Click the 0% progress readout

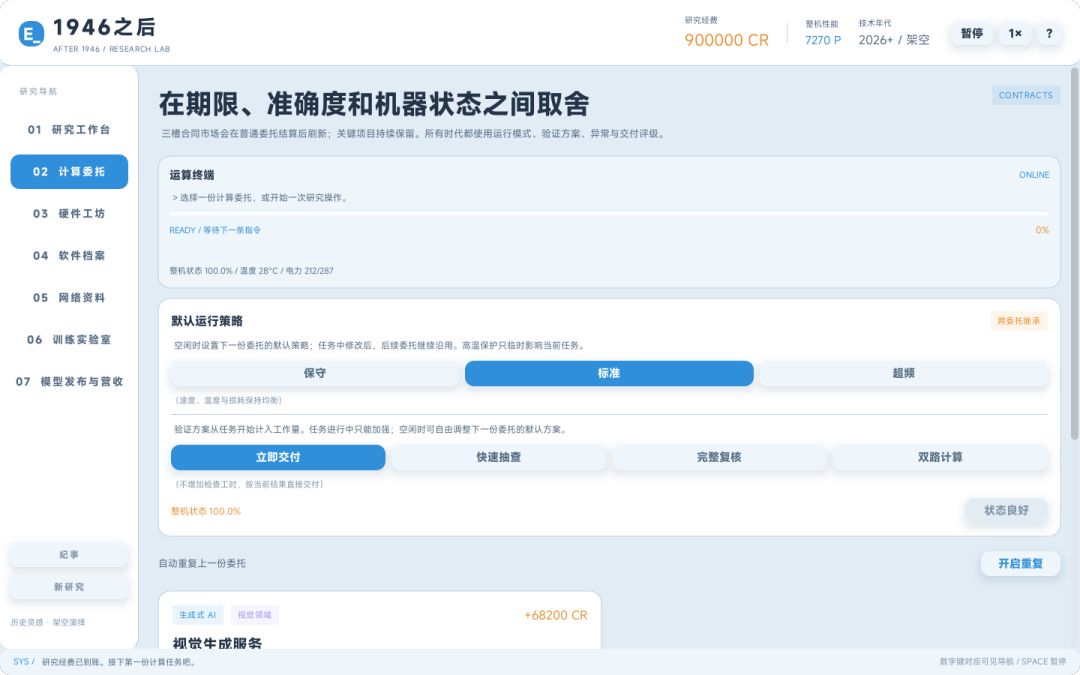[x=1042, y=230]
